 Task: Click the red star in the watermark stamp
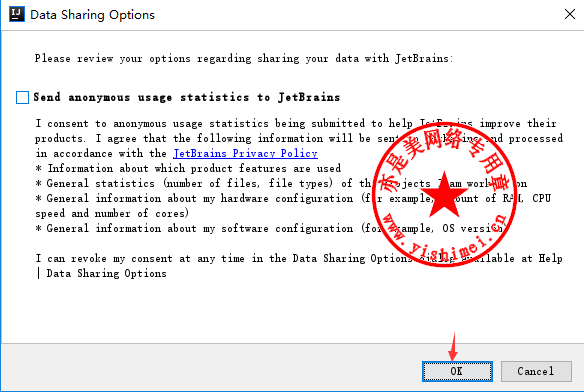point(444,195)
